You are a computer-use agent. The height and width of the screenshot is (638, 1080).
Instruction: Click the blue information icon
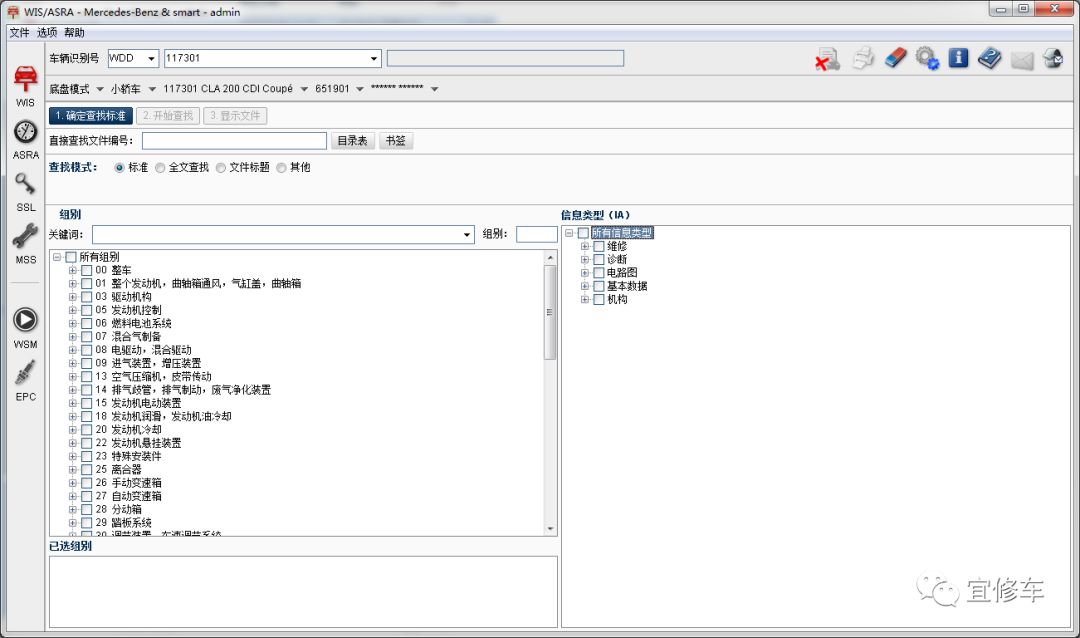click(x=958, y=58)
